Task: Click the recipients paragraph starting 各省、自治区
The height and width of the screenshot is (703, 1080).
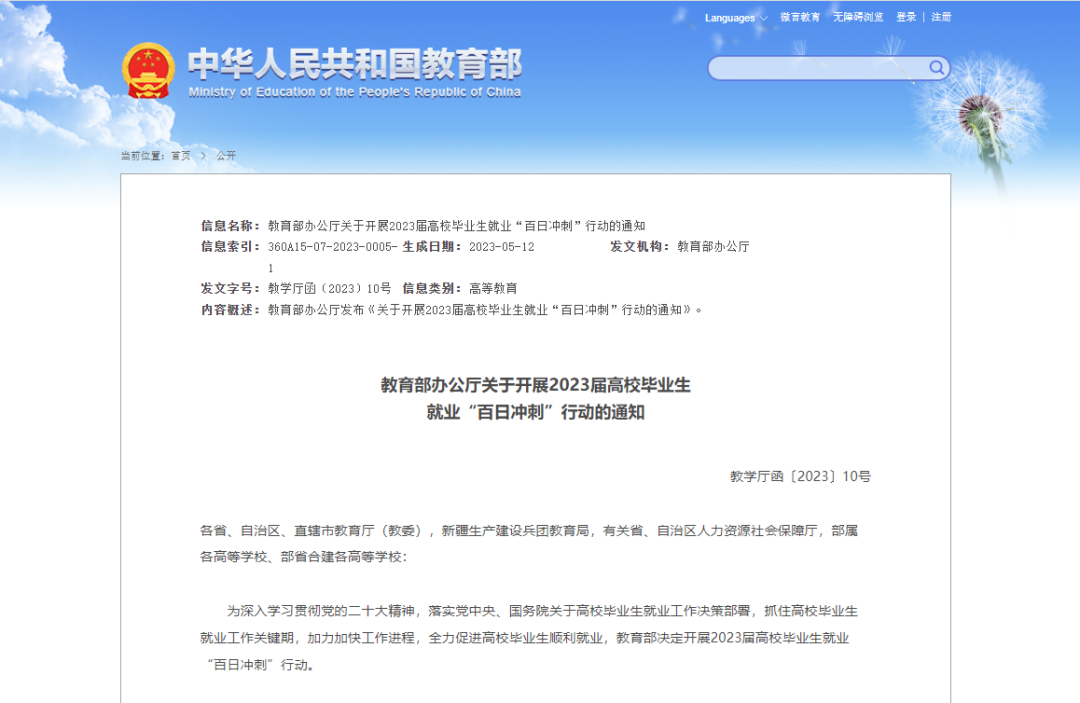Action: click(529, 543)
